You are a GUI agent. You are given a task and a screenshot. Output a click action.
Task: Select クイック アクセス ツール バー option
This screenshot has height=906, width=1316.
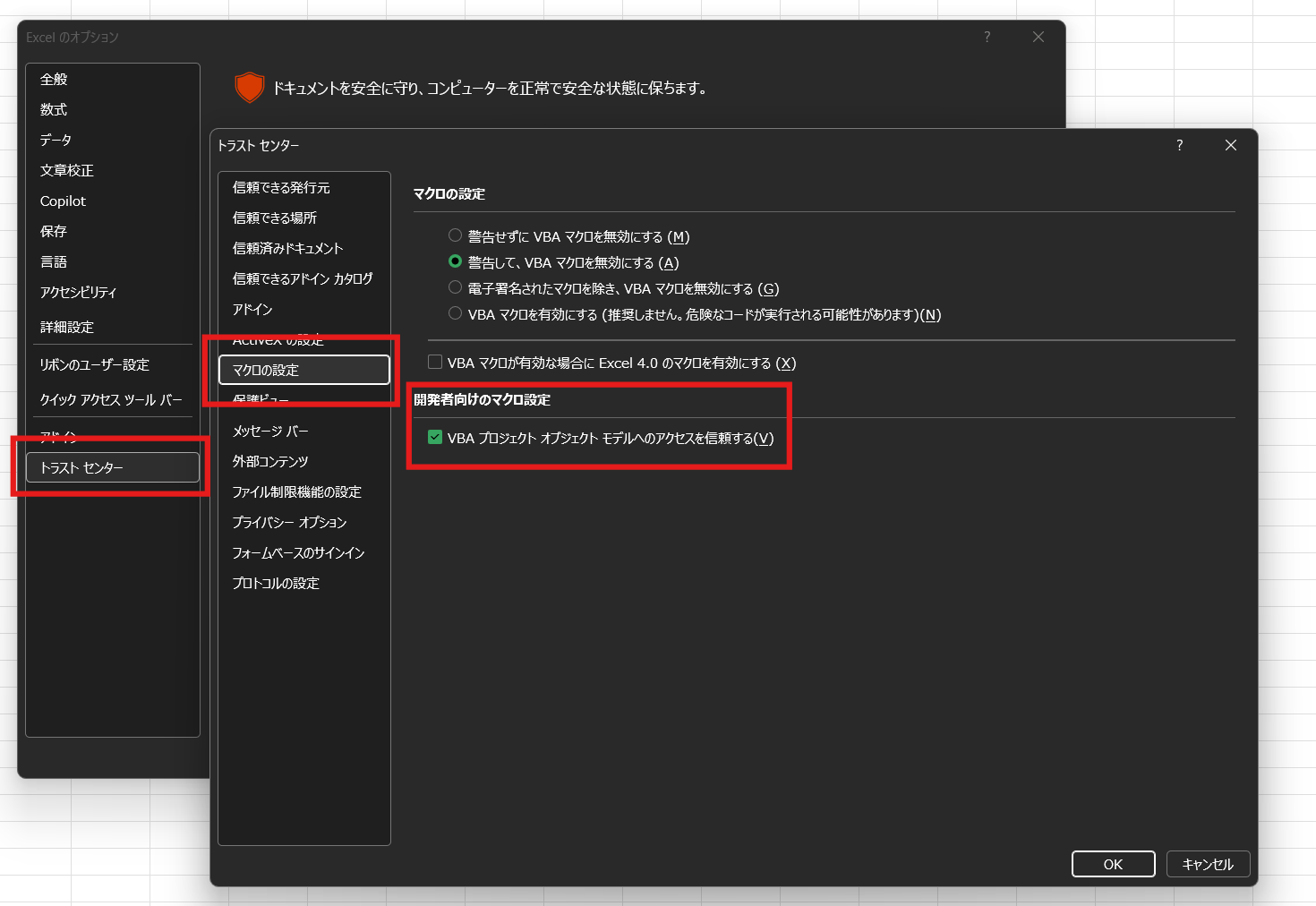[x=113, y=399]
